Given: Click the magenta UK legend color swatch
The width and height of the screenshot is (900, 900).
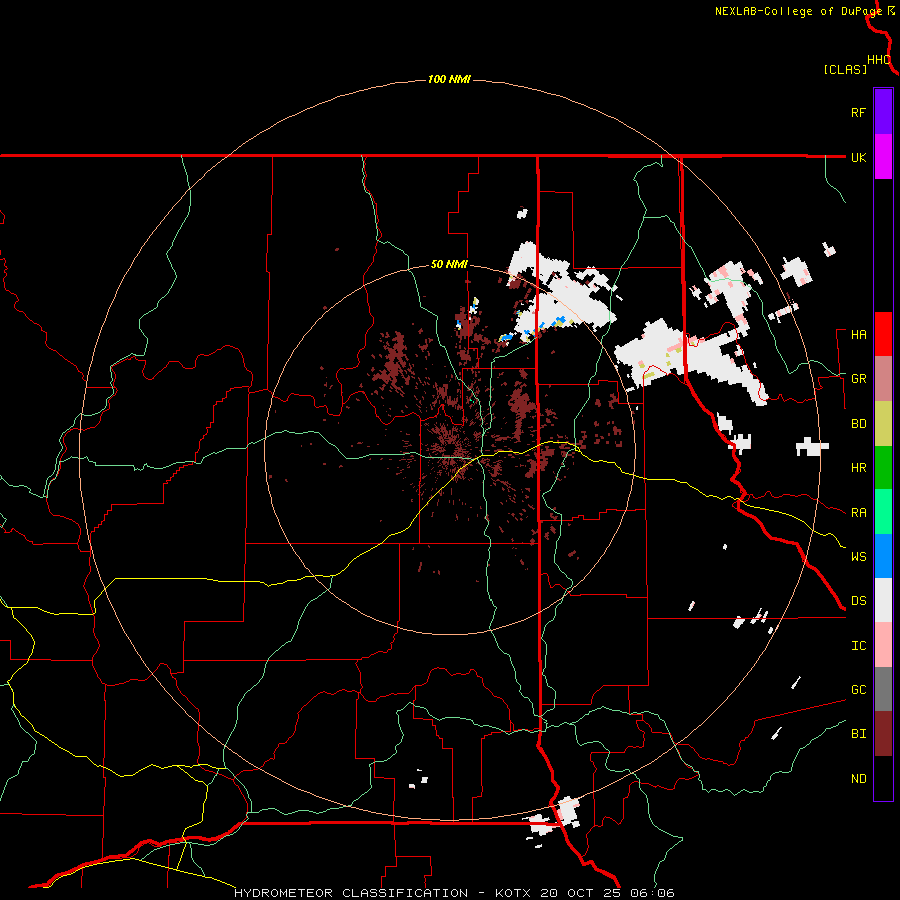Looking at the screenshot, I should coord(883,157).
